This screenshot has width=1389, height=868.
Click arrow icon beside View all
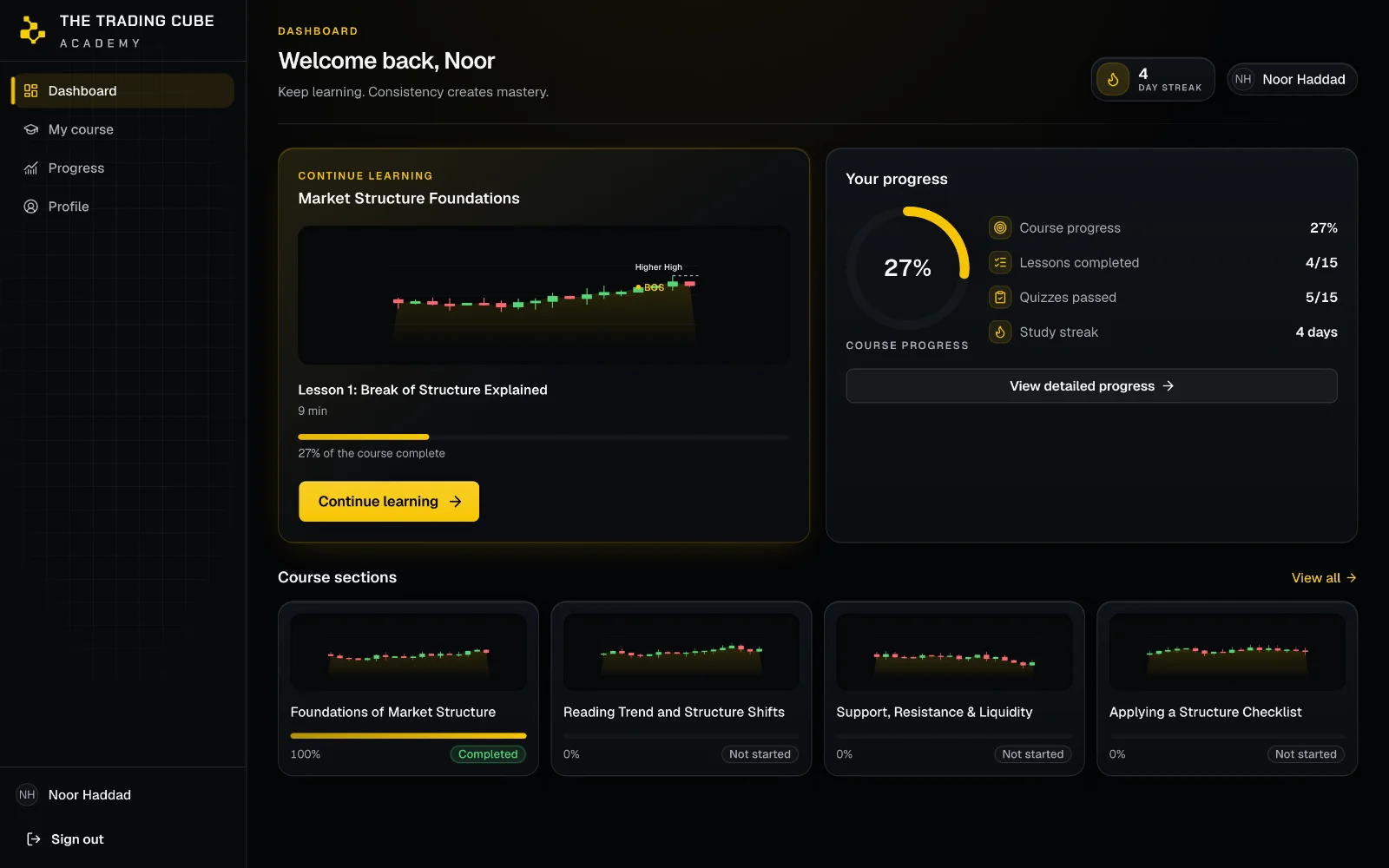pyautogui.click(x=1351, y=578)
